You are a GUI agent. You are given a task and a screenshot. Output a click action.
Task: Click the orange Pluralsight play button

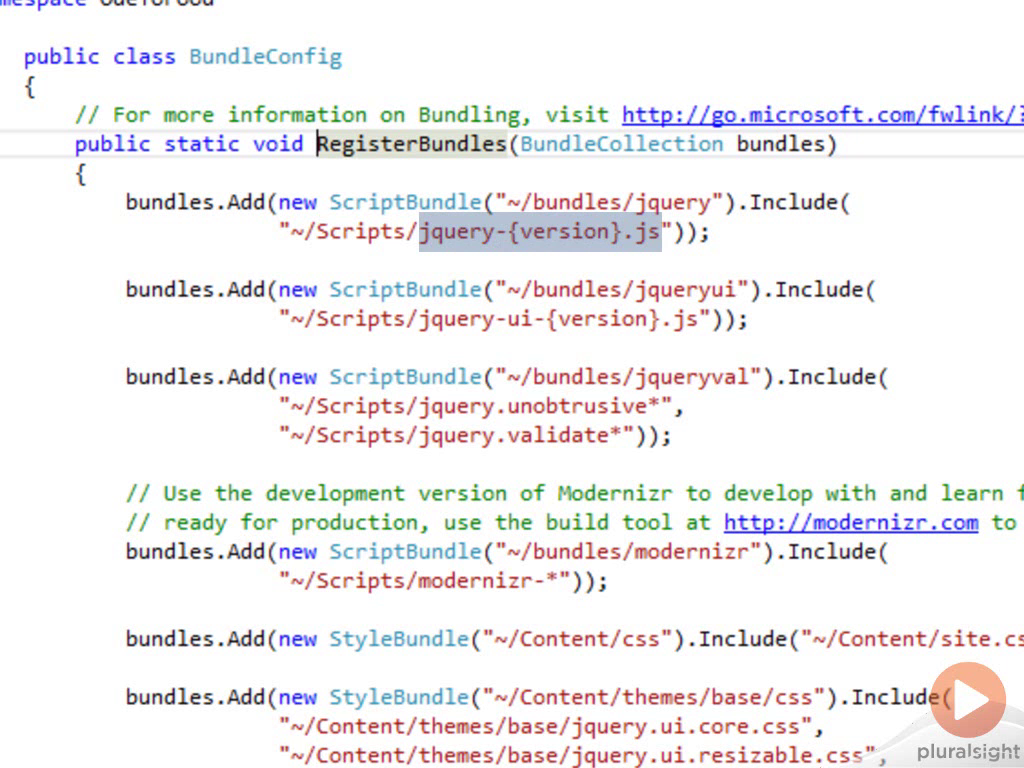click(x=968, y=700)
